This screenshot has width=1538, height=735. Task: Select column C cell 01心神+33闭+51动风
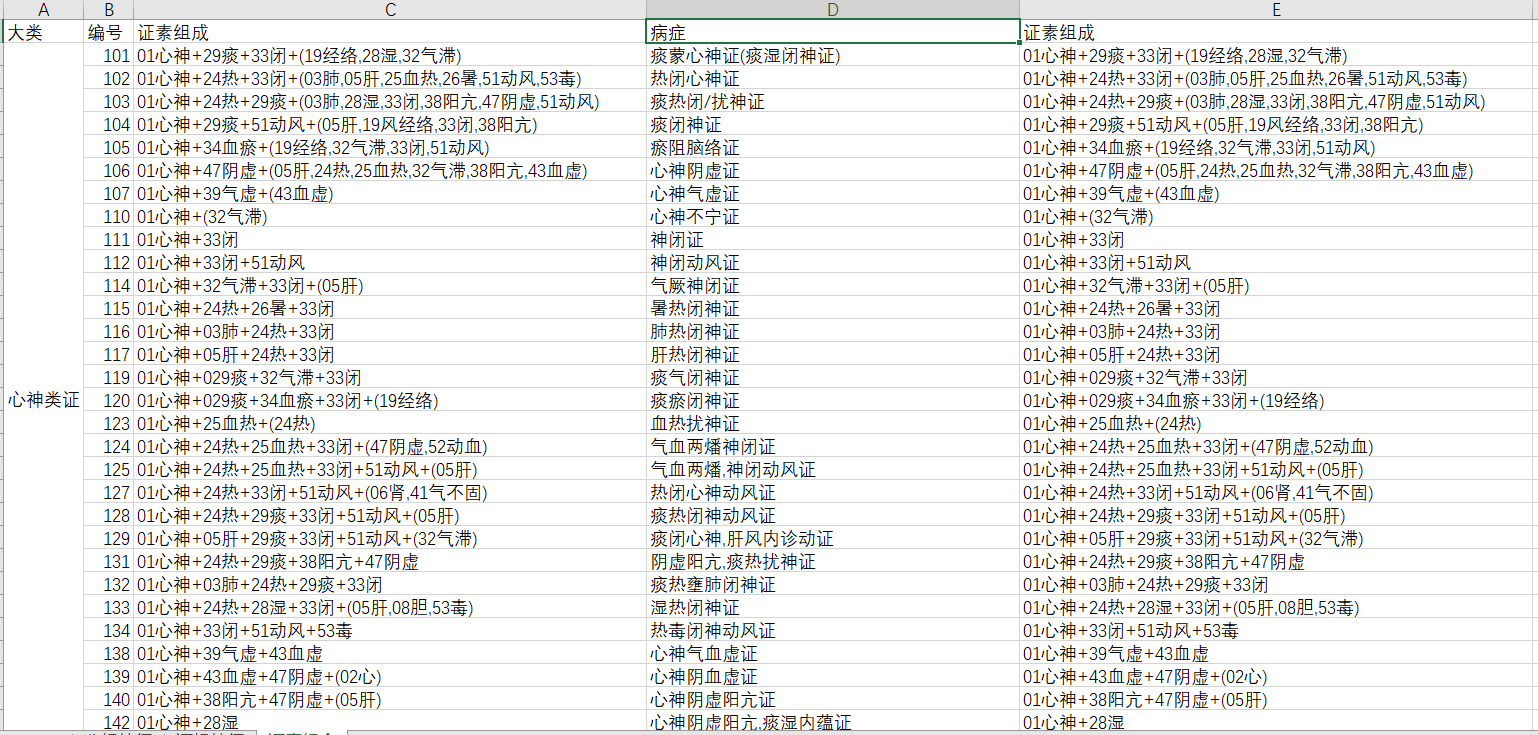390,263
